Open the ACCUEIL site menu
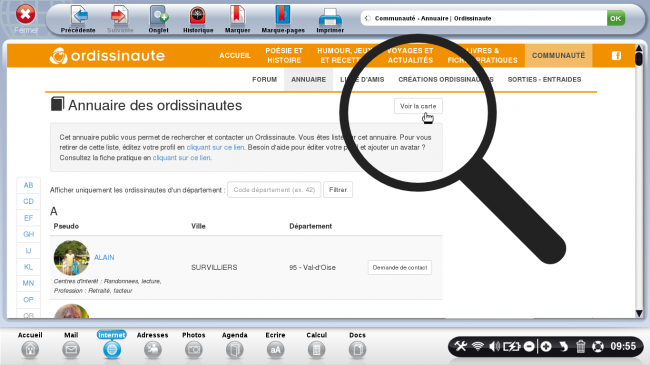 tap(235, 56)
